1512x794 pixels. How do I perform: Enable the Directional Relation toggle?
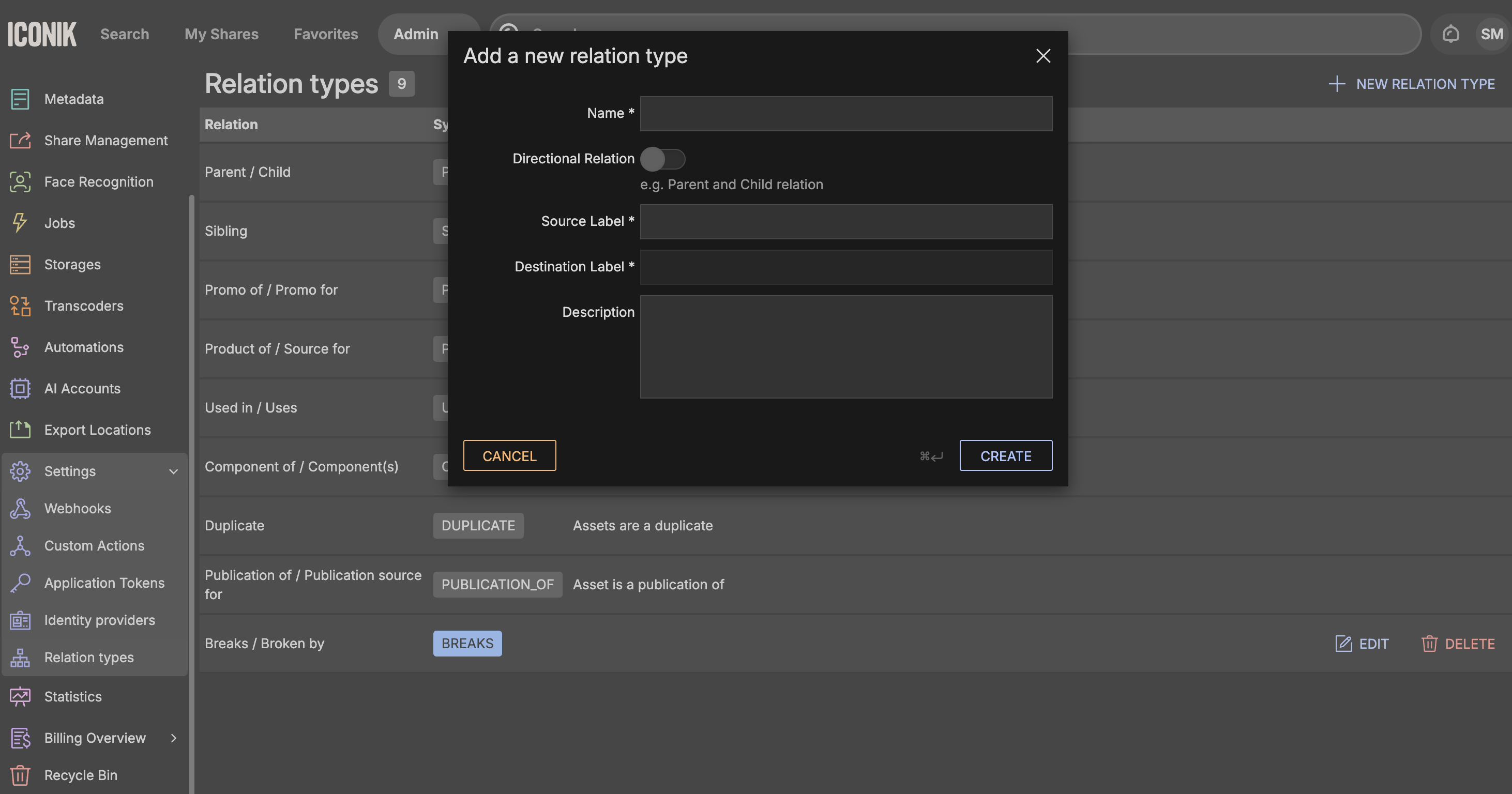pos(662,159)
